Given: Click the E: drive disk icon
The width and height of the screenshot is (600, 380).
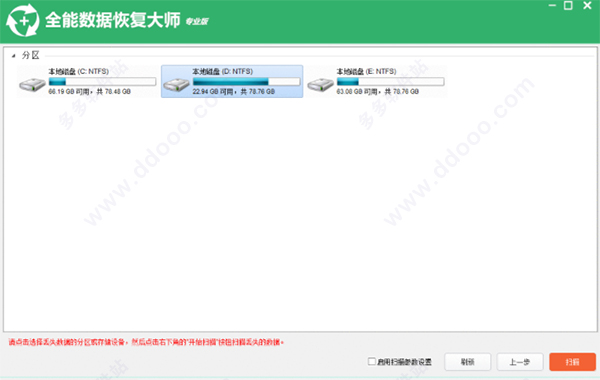Looking at the screenshot, I should pyautogui.click(x=320, y=84).
